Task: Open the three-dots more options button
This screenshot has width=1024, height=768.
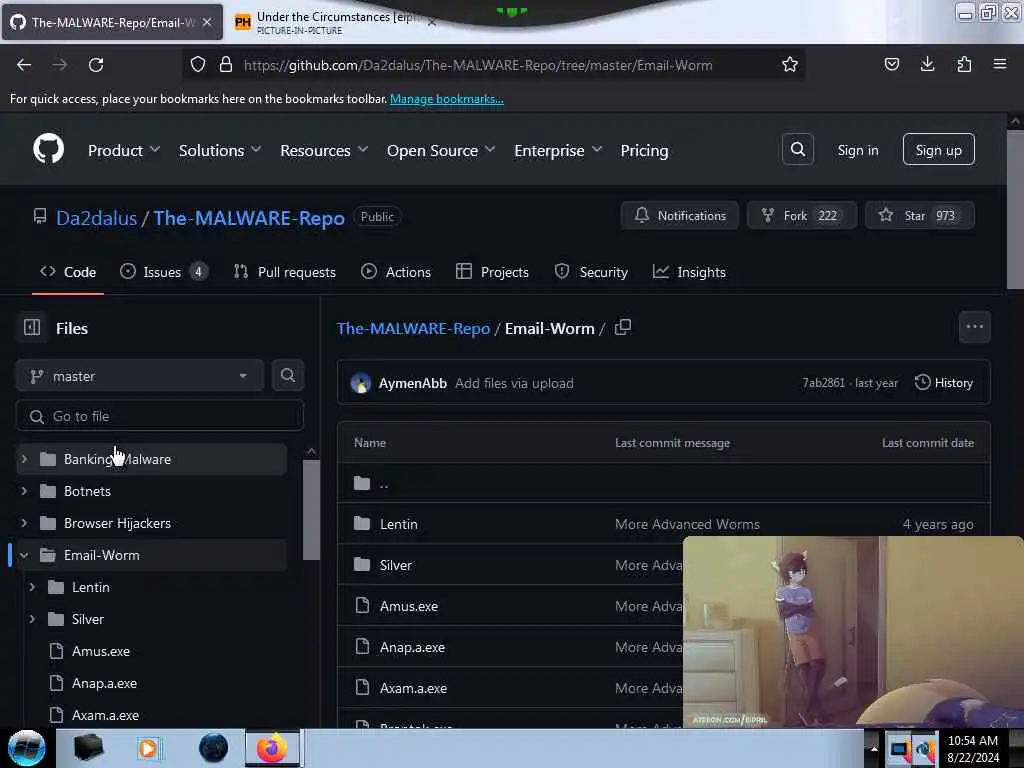Action: pyautogui.click(x=974, y=327)
